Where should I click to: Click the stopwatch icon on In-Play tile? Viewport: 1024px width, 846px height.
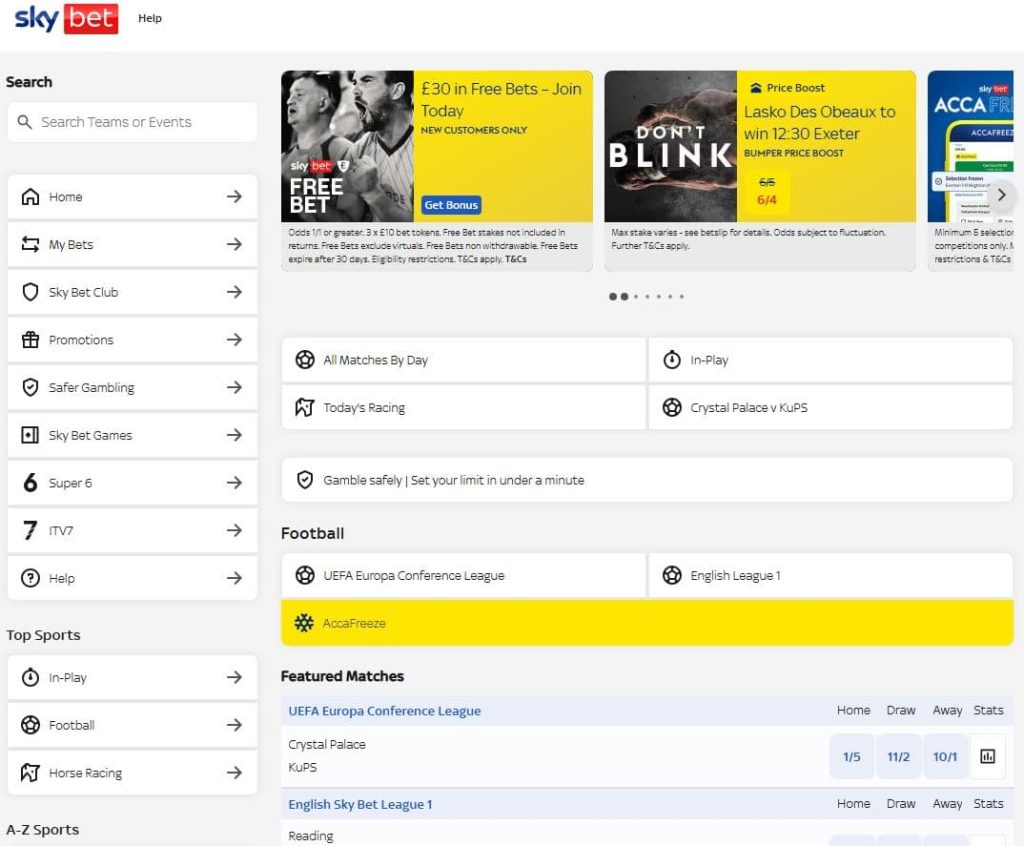click(x=672, y=360)
